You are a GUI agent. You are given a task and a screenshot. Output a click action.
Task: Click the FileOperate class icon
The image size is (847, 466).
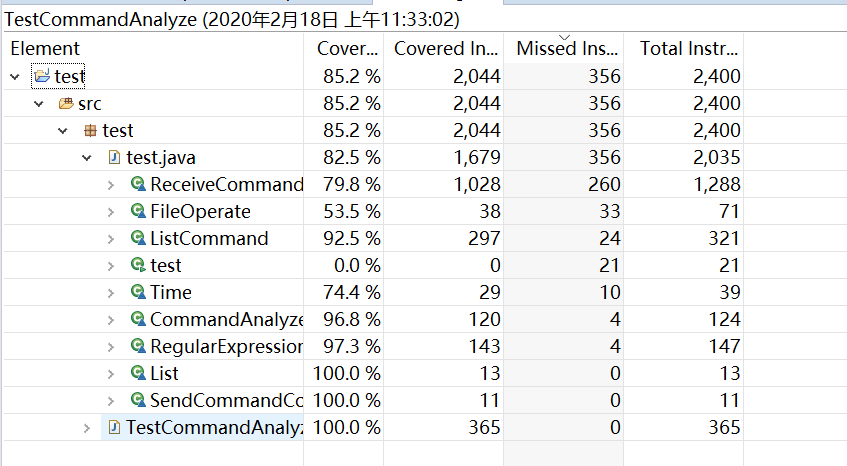138,211
